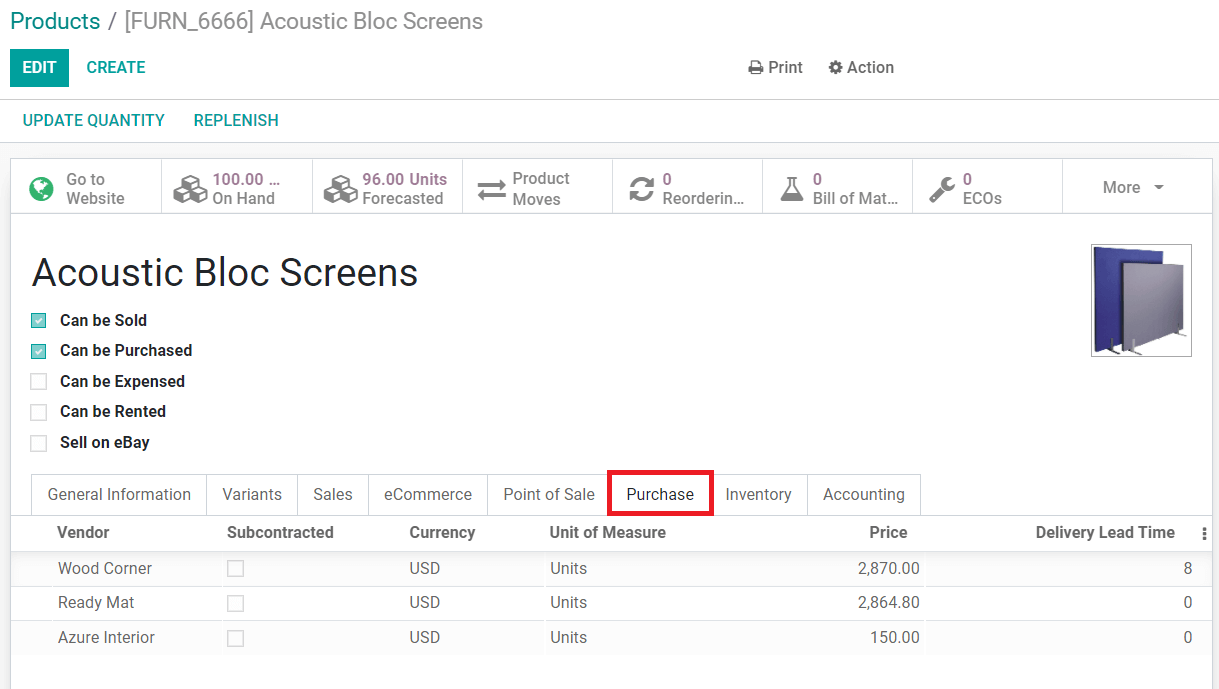
Task: Click the Forecasted units cubes icon
Action: (340, 188)
